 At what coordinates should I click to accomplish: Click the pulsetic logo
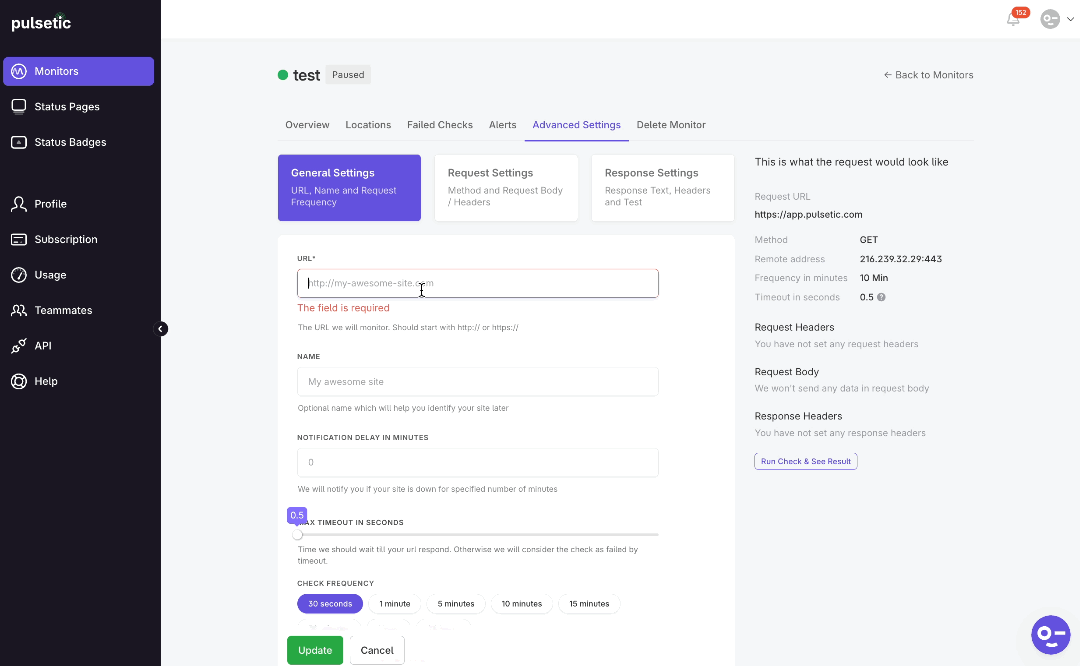pos(41,22)
